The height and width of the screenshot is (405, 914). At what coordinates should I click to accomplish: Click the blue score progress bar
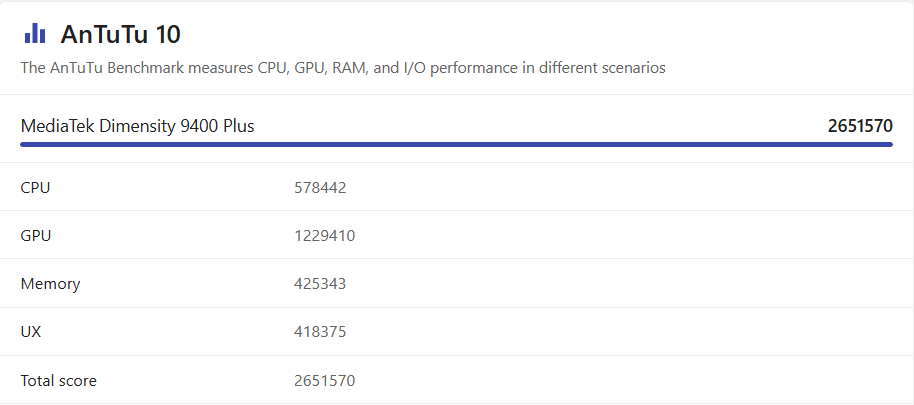tap(456, 144)
